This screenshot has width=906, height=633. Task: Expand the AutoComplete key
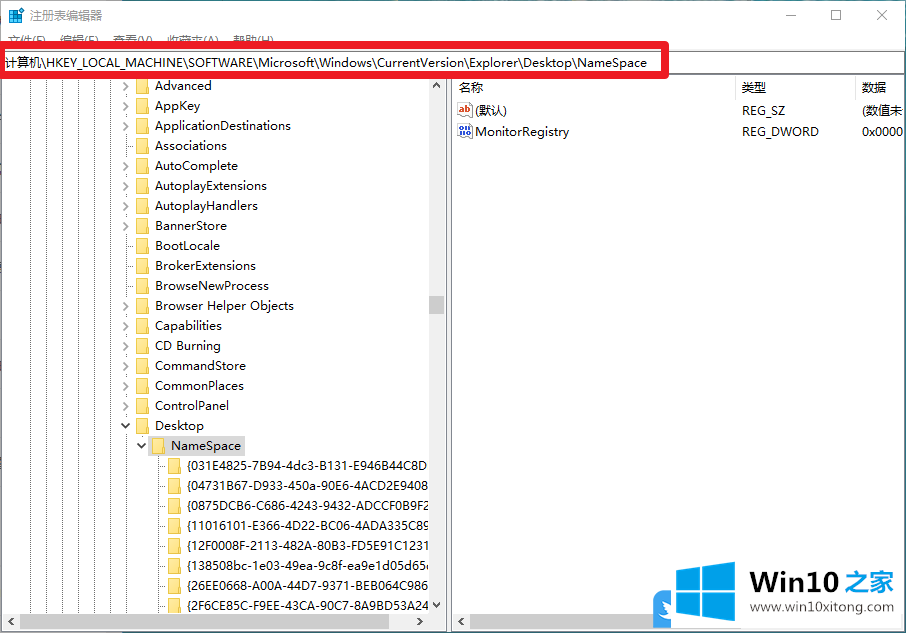[125, 166]
